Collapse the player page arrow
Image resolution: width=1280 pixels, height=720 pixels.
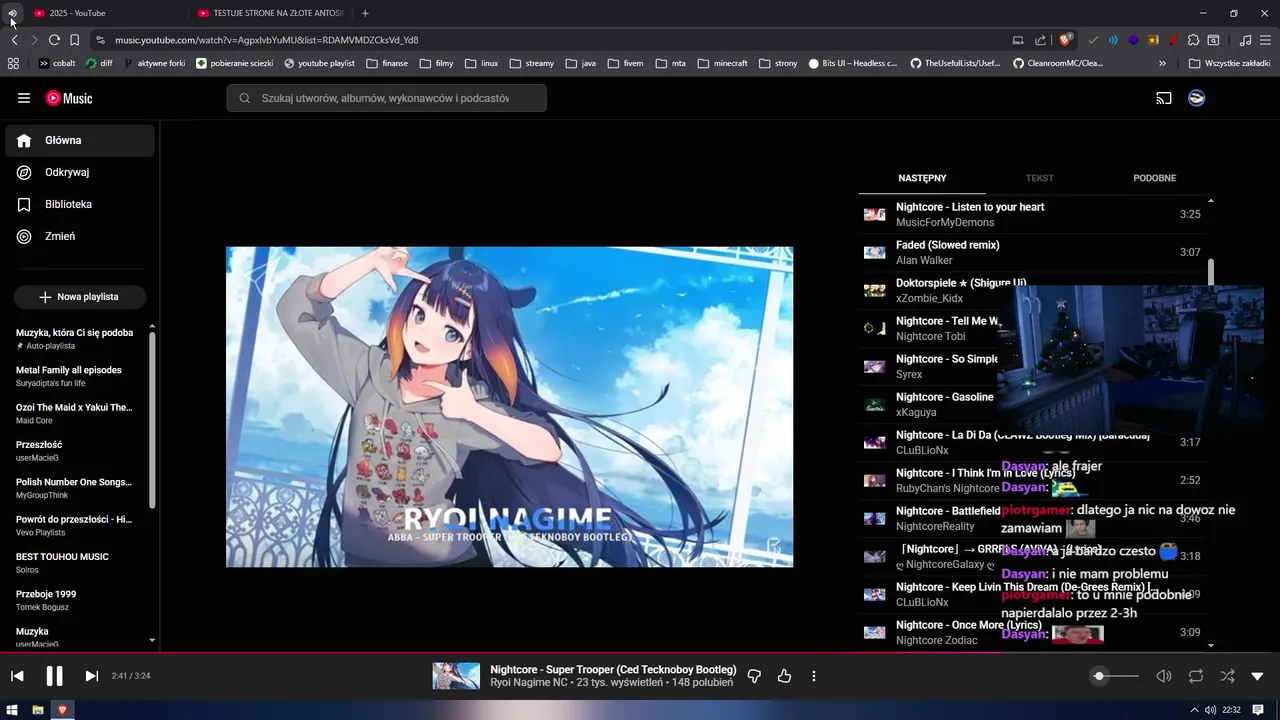(1257, 676)
